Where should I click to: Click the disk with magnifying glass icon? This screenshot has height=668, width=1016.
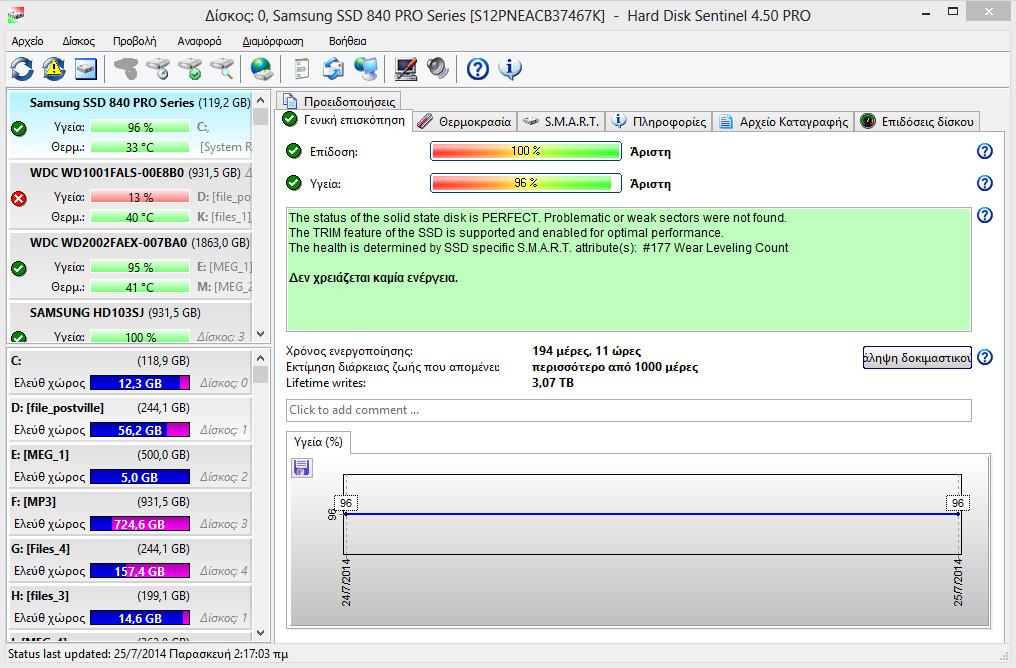pos(222,69)
